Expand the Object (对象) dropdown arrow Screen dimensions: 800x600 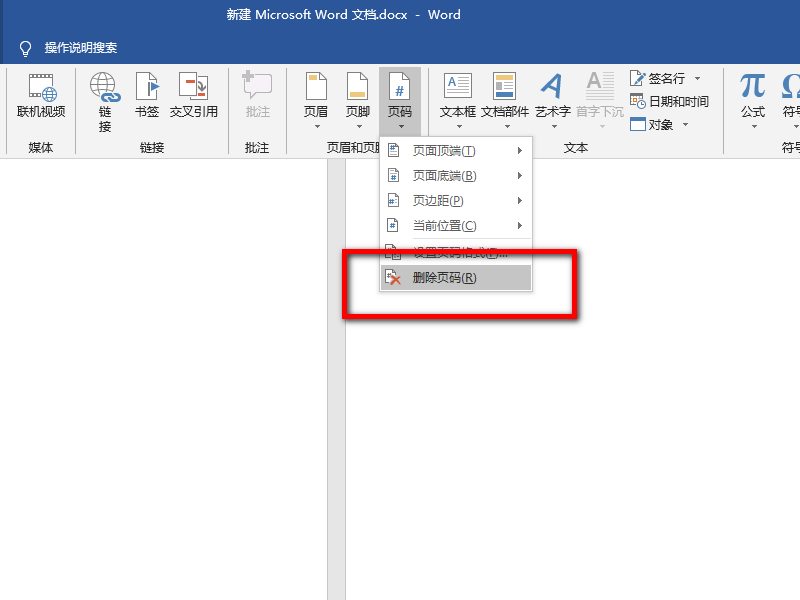pos(685,124)
